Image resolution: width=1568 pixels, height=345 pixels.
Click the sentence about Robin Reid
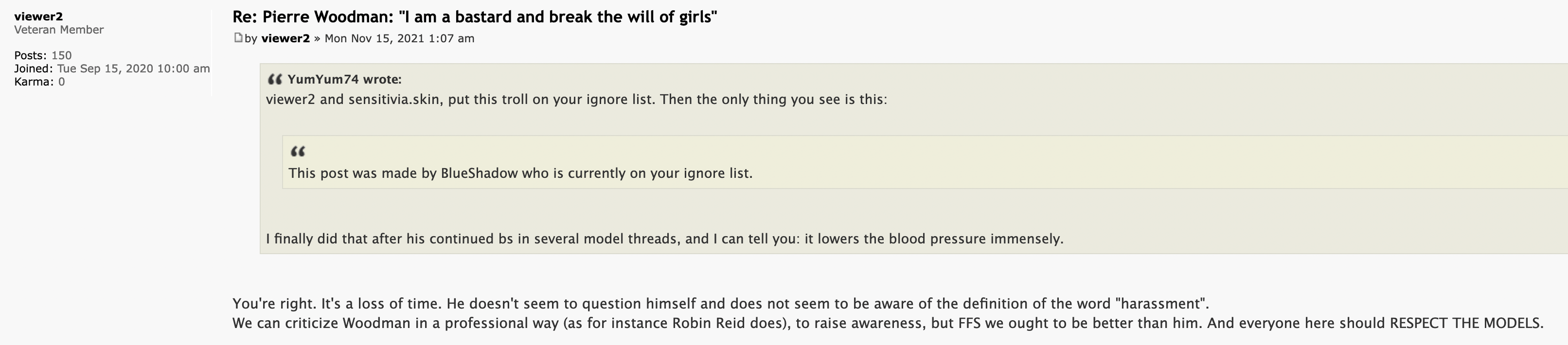pos(888,323)
